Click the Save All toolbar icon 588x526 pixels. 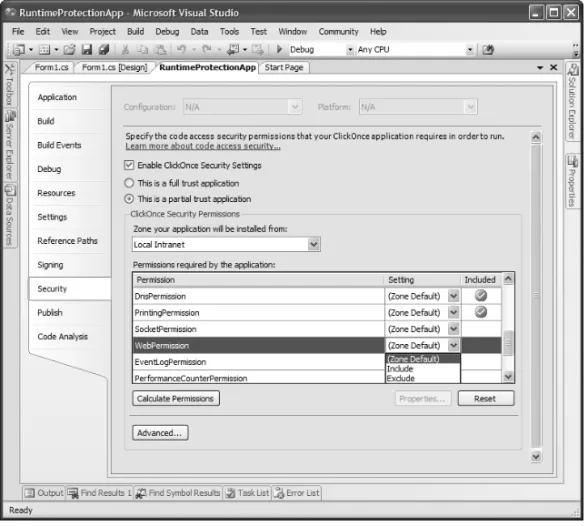pos(104,49)
